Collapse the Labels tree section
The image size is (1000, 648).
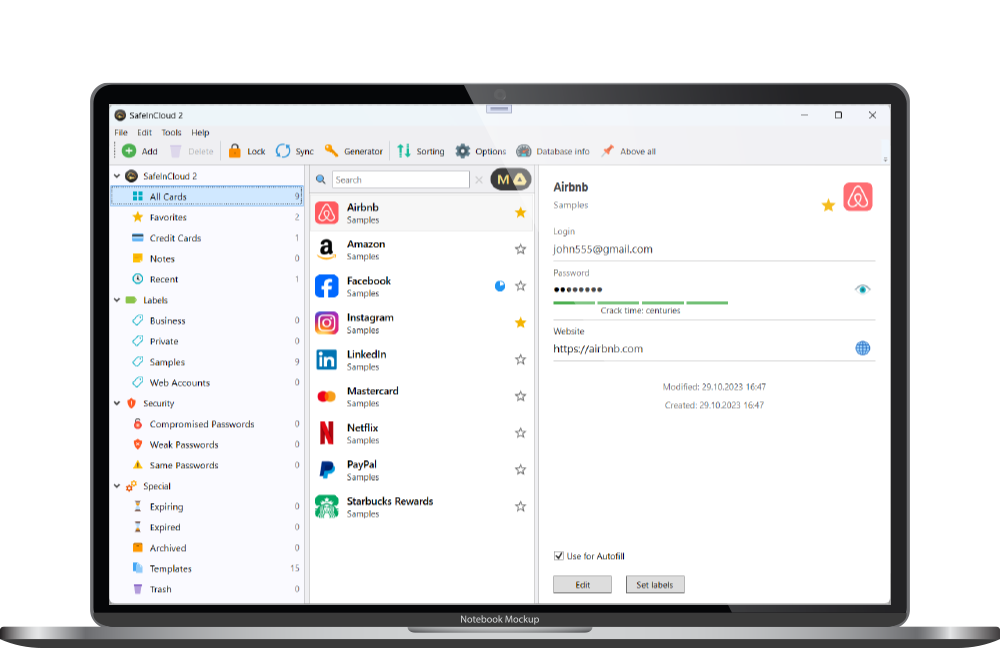click(x=117, y=300)
